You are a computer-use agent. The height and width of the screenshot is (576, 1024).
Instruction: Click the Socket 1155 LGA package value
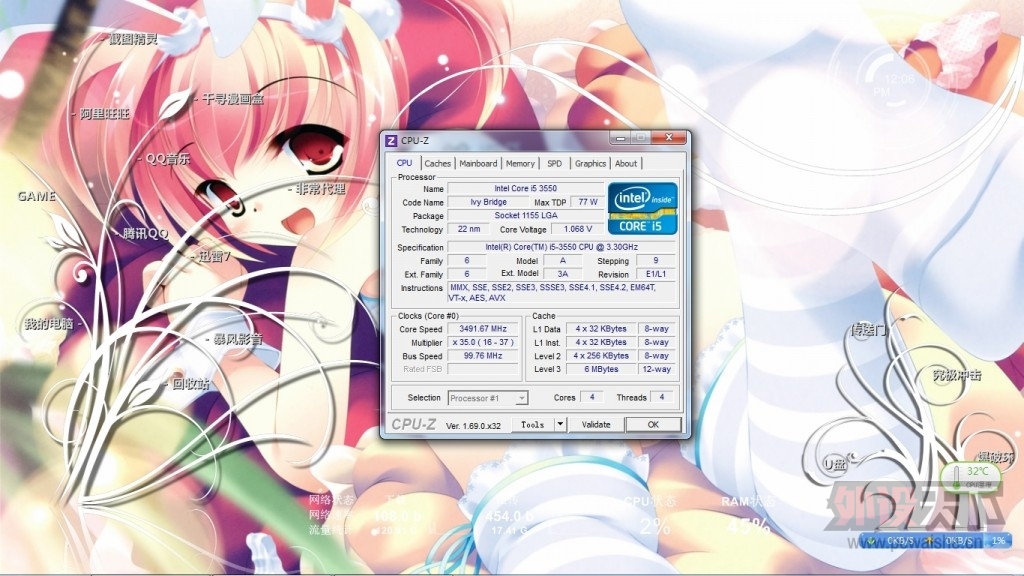pyautogui.click(x=526, y=216)
